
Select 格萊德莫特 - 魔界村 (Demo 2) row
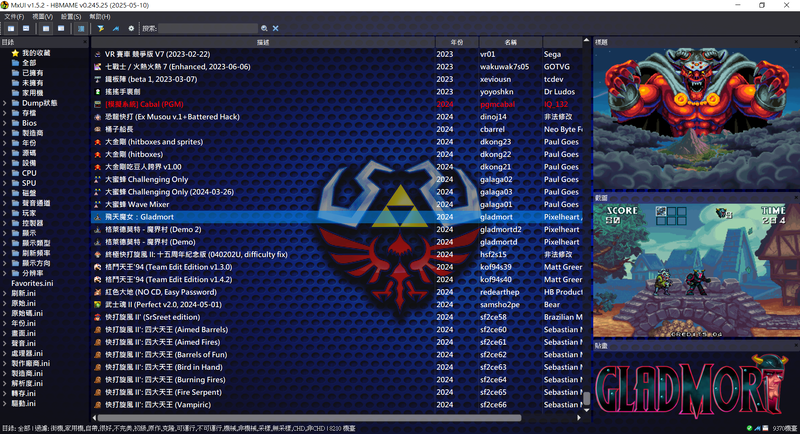pyautogui.click(x=337, y=229)
